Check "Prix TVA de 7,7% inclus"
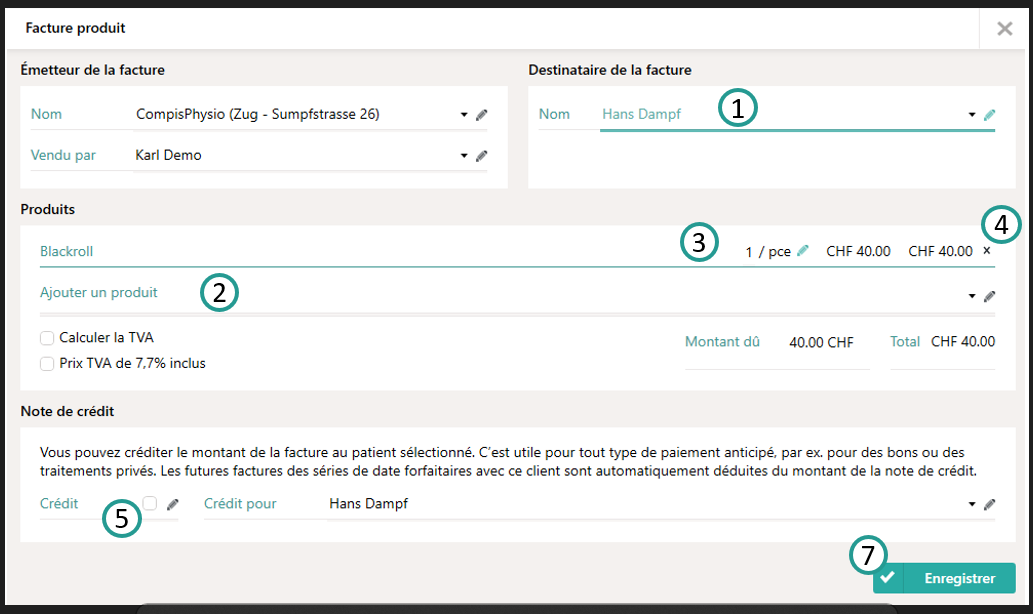Image resolution: width=1033 pixels, height=614 pixels. [46, 363]
